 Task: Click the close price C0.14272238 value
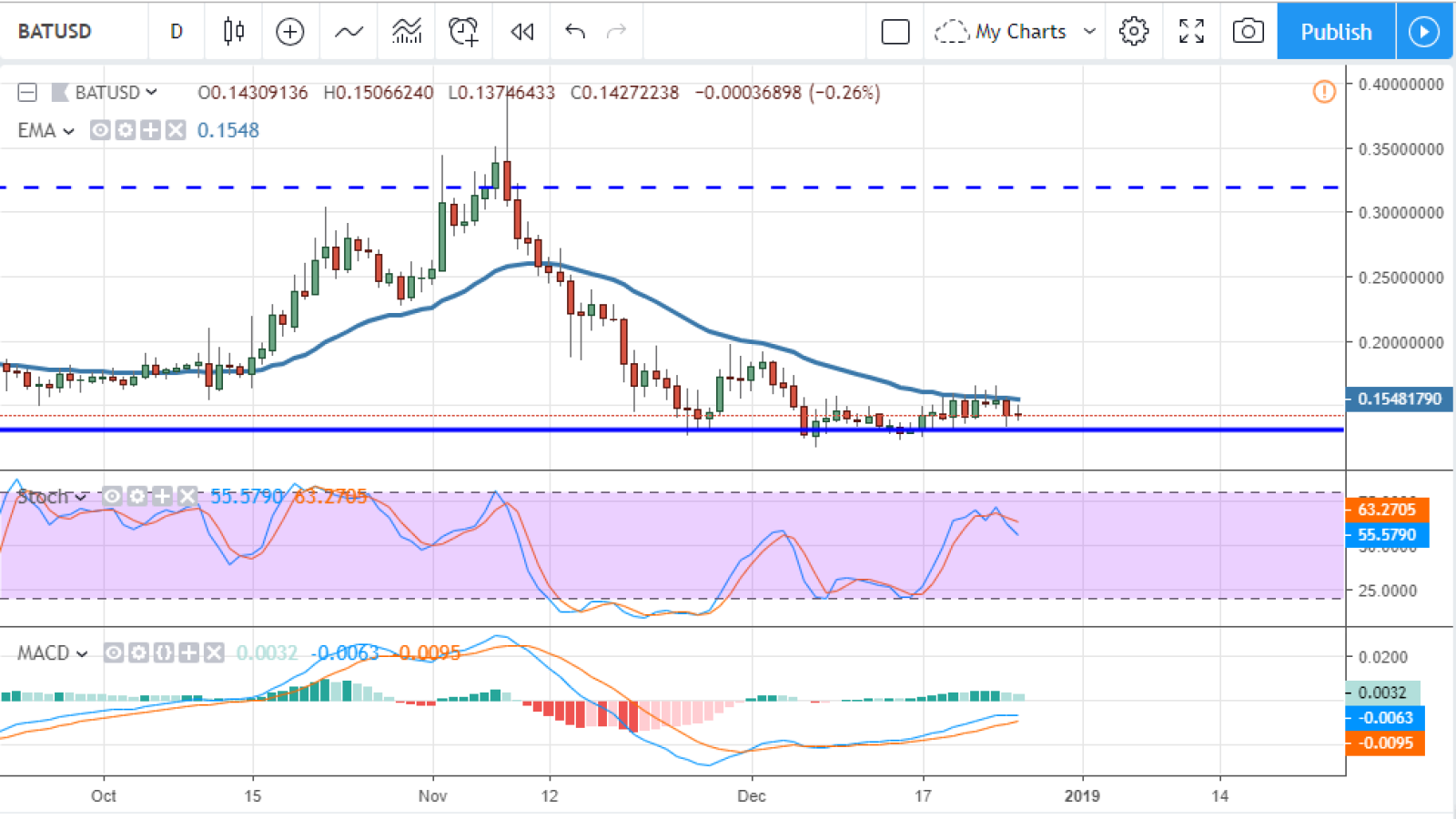tap(624, 92)
